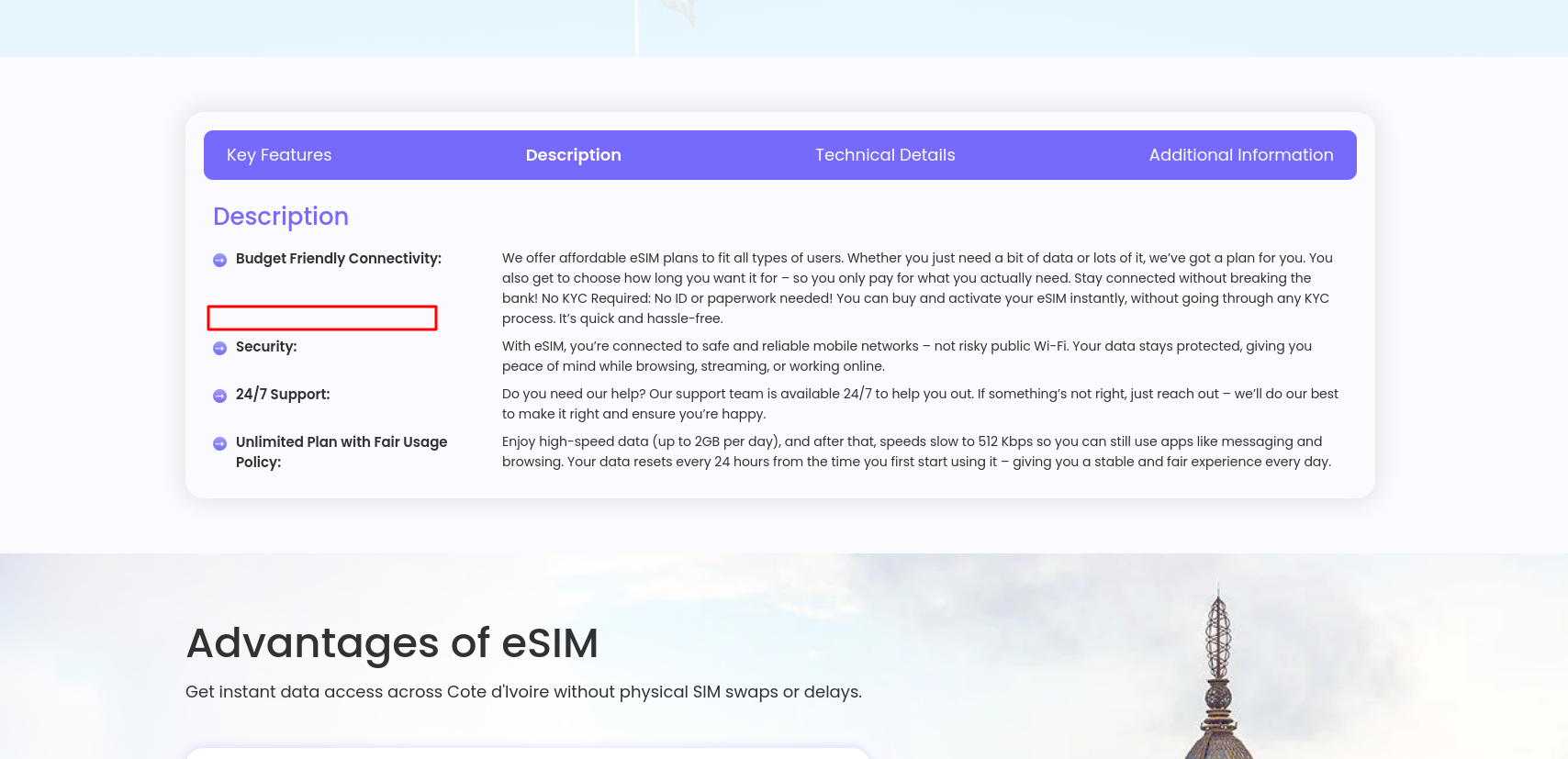Screen dimensions: 1568x759
Task: Click the Budget Friendly Connectivity label
Action: tap(338, 259)
